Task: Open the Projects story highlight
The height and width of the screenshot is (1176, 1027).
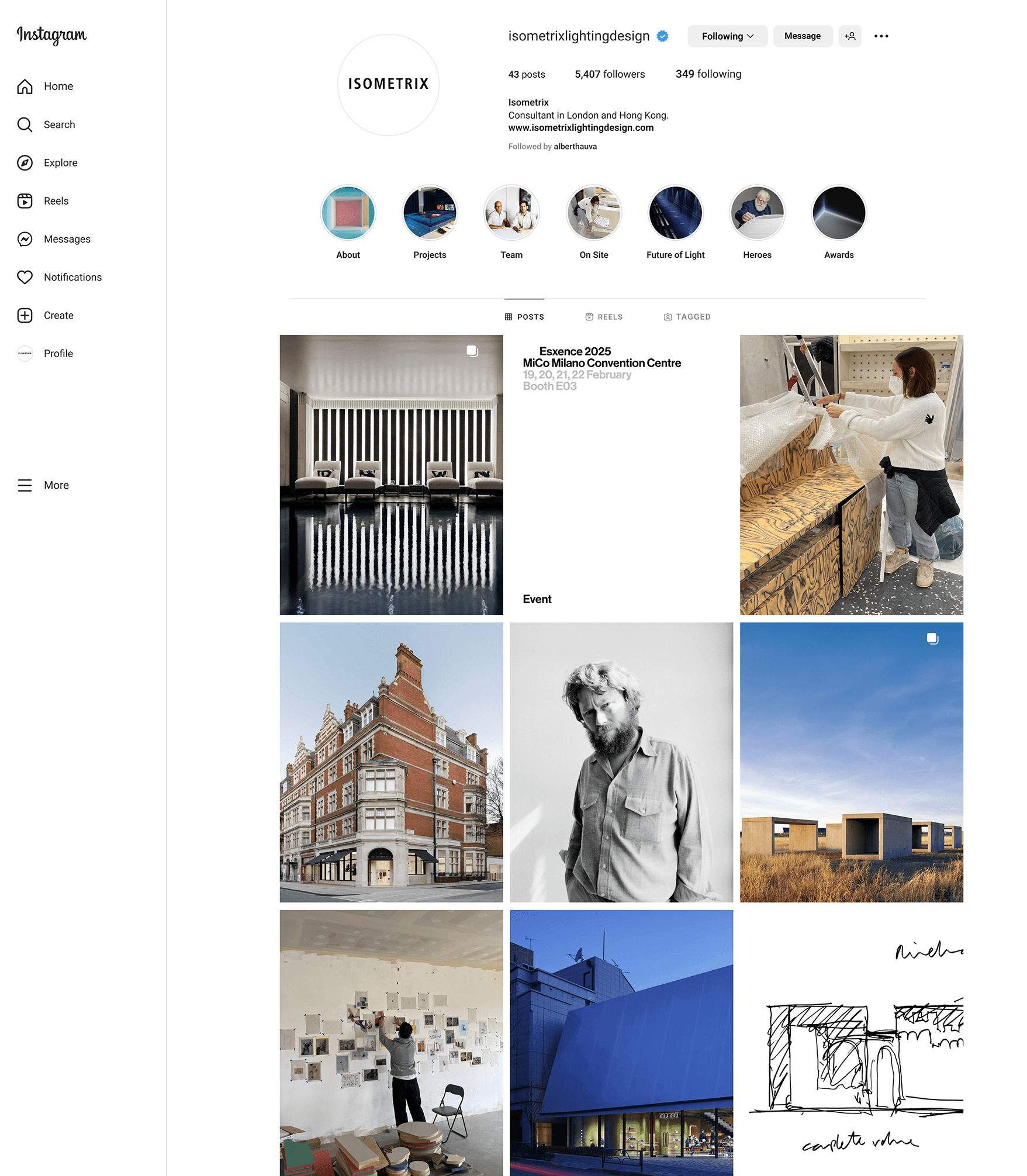Action: [430, 213]
